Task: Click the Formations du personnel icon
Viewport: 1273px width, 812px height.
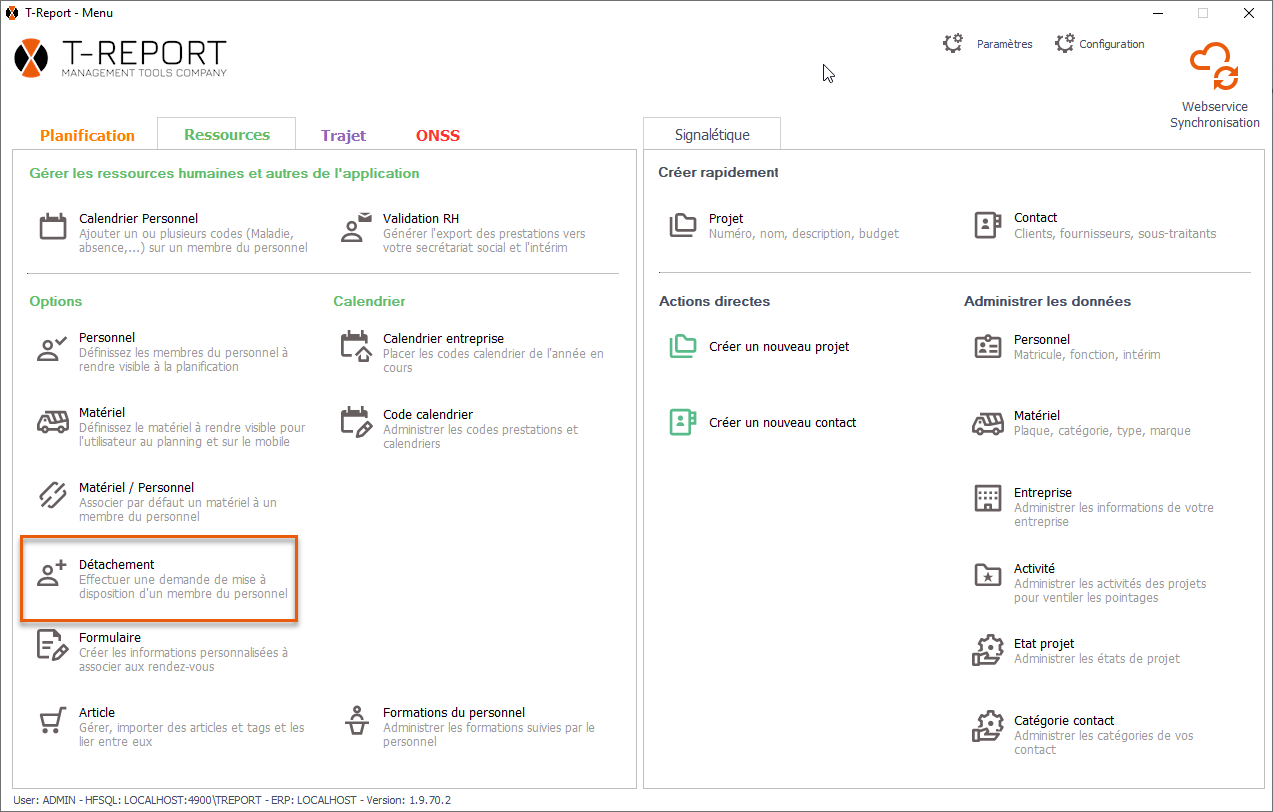Action: click(x=356, y=721)
